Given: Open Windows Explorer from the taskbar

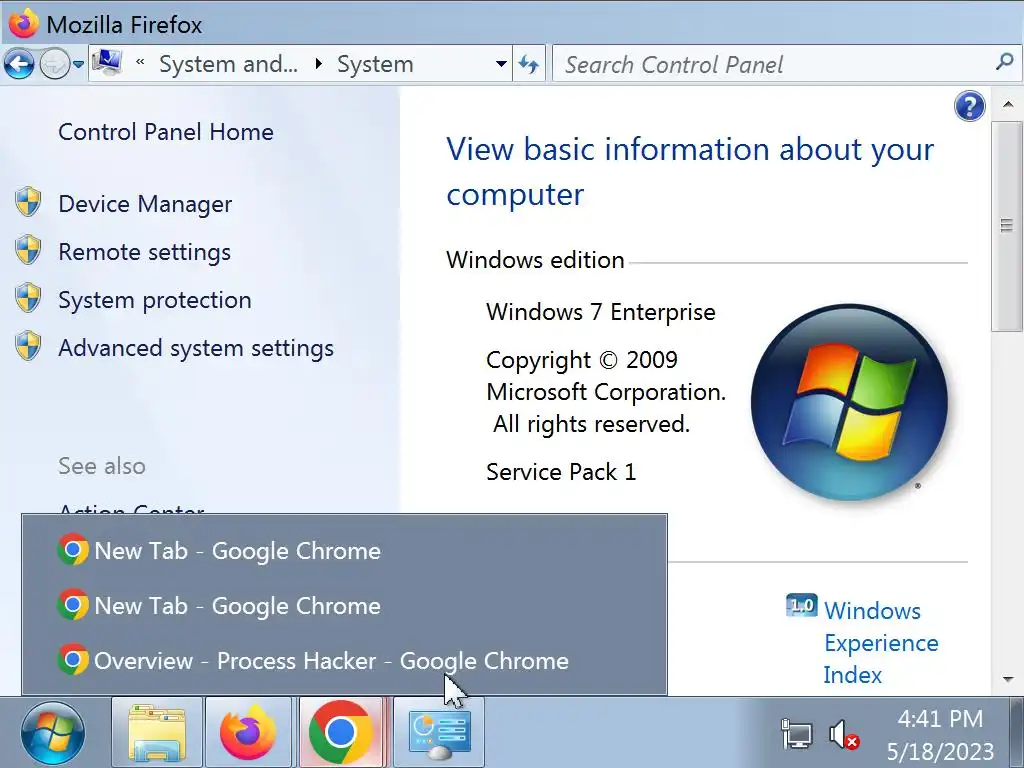Looking at the screenshot, I should [157, 732].
